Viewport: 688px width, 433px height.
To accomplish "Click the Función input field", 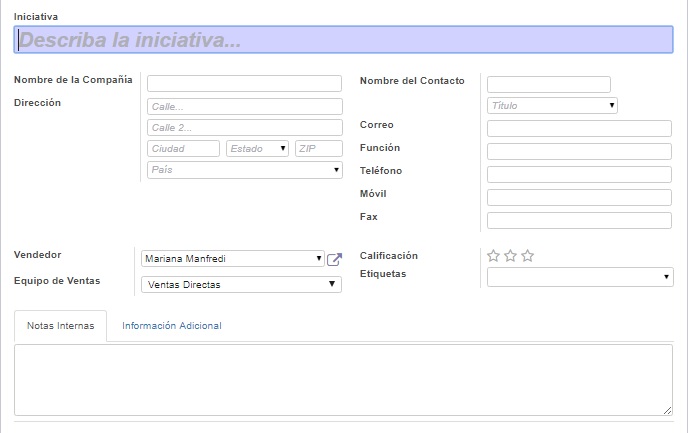I will [x=579, y=151].
